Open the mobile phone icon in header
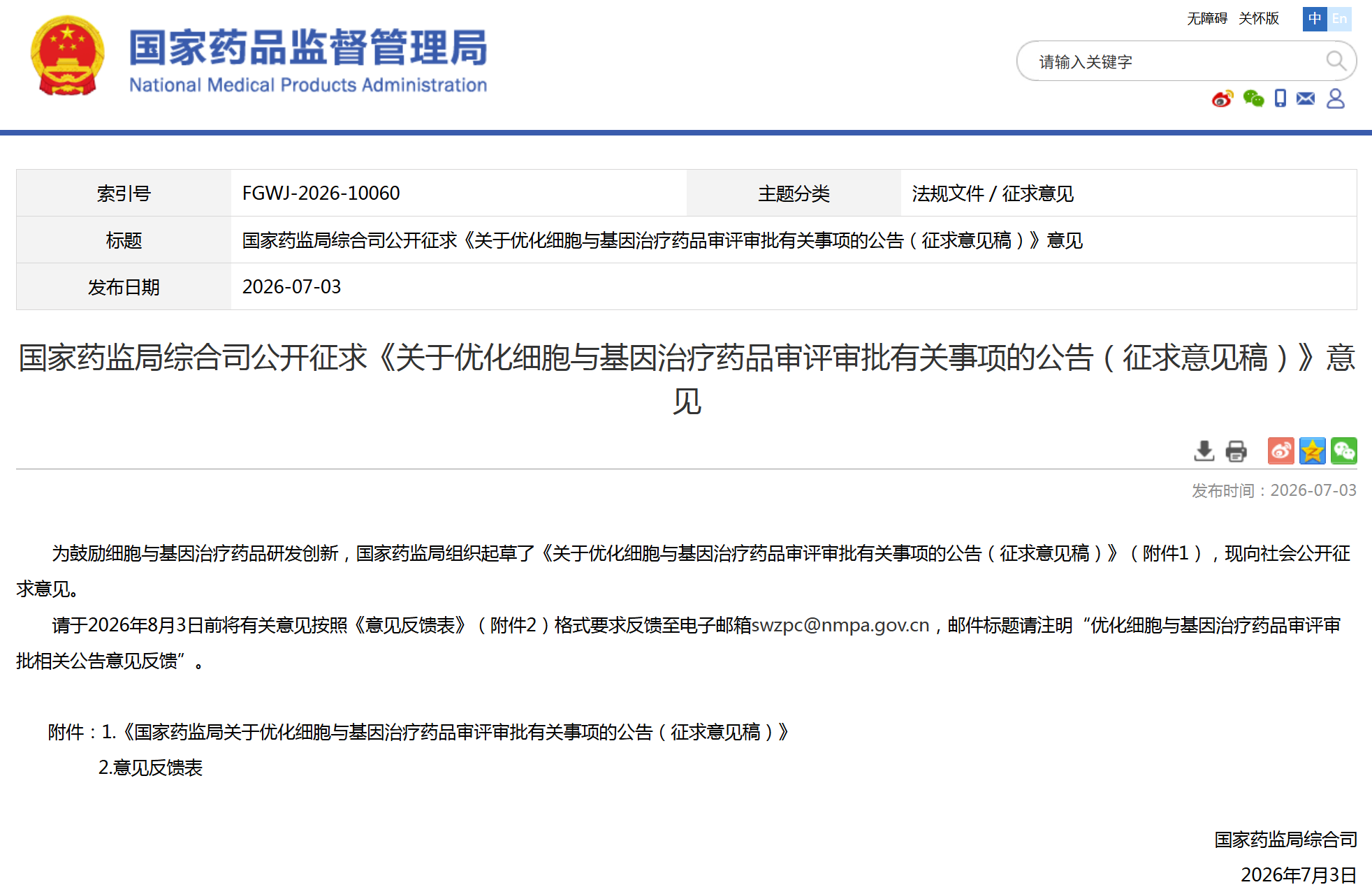1372x894 pixels. click(1280, 98)
